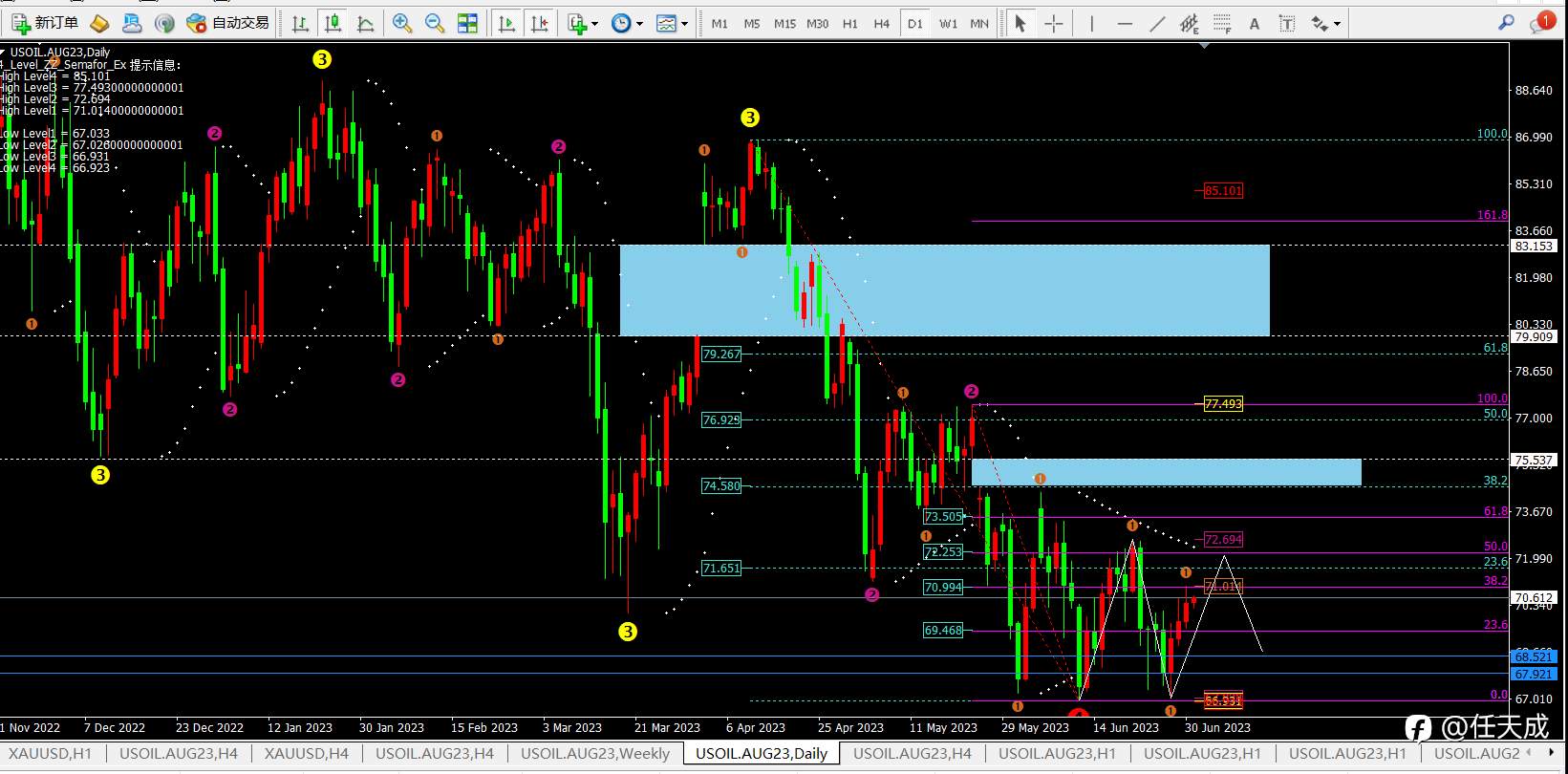Viewport: 1568px width, 774px height.
Task: Select the D1 timeframe
Action: tap(915, 24)
